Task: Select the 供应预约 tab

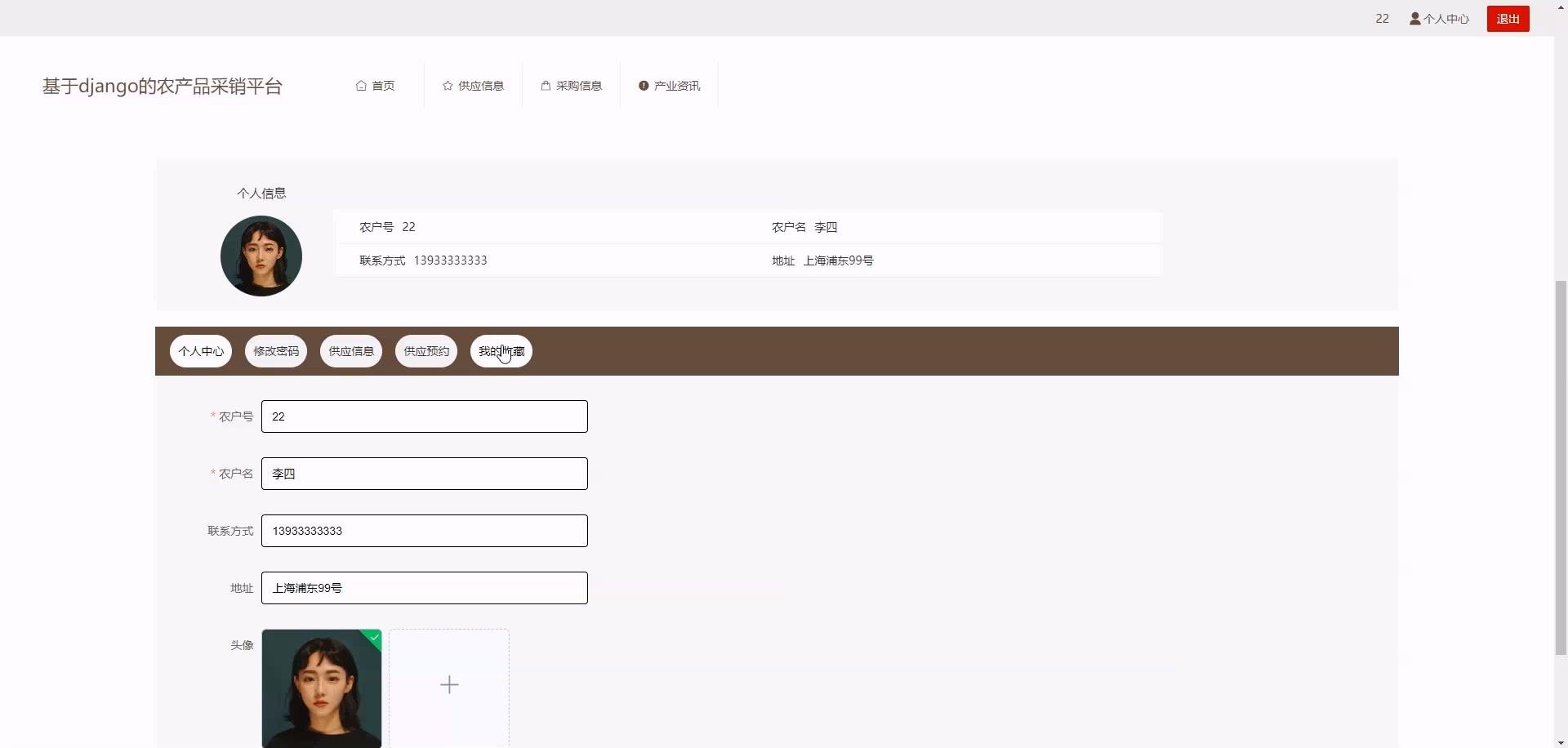Action: (426, 351)
